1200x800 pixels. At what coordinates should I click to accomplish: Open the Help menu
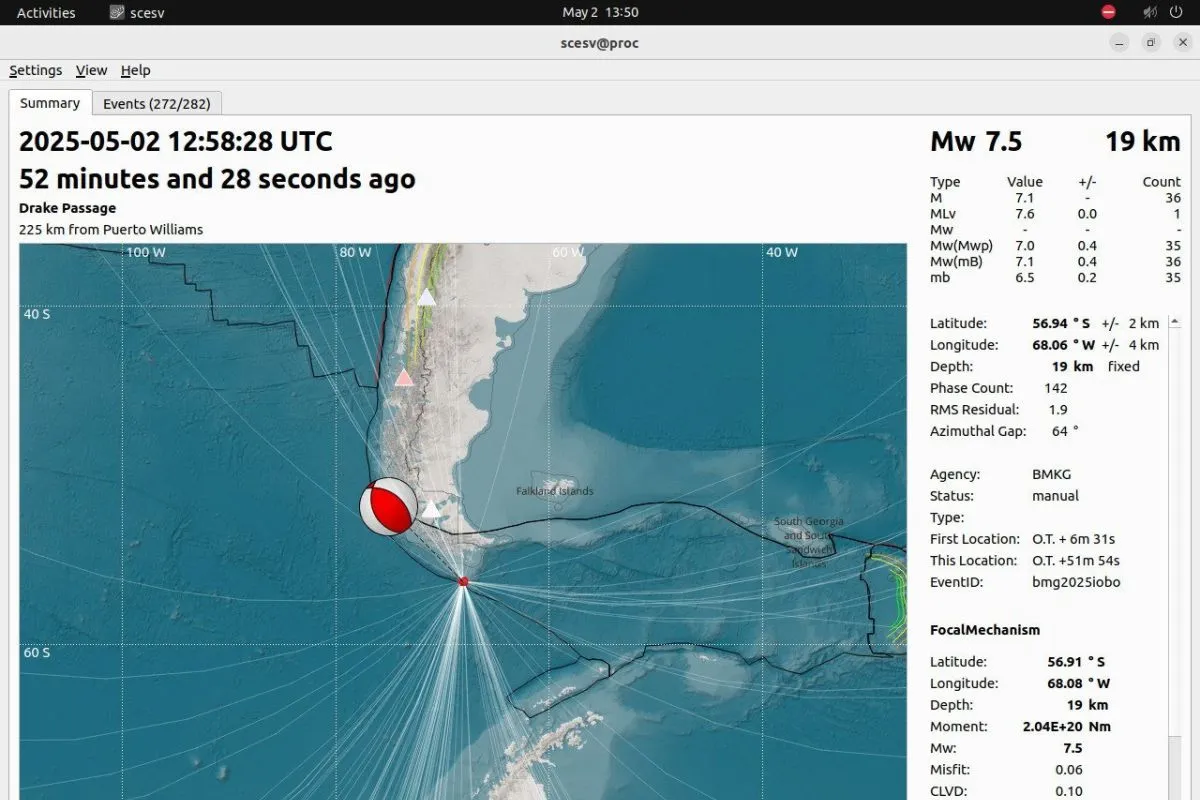pos(135,70)
